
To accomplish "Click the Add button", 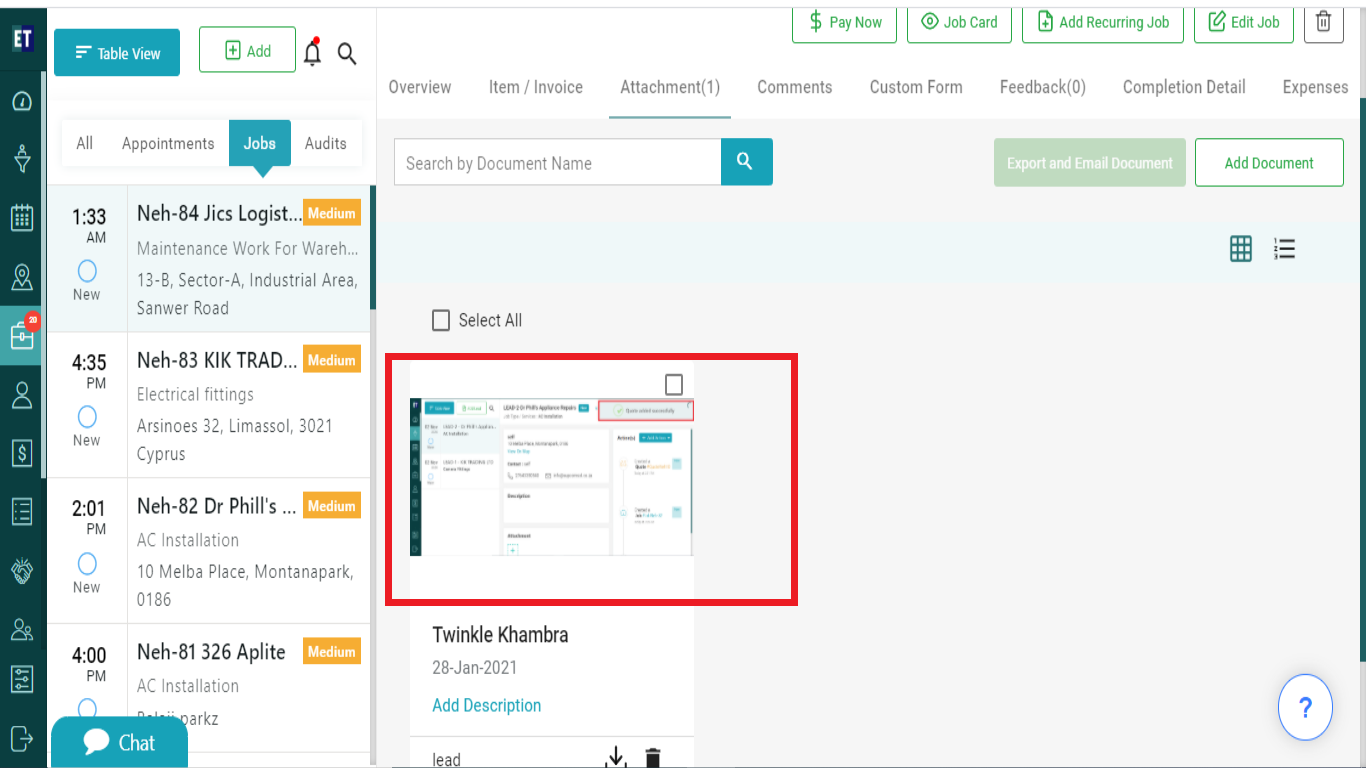I will 247,50.
